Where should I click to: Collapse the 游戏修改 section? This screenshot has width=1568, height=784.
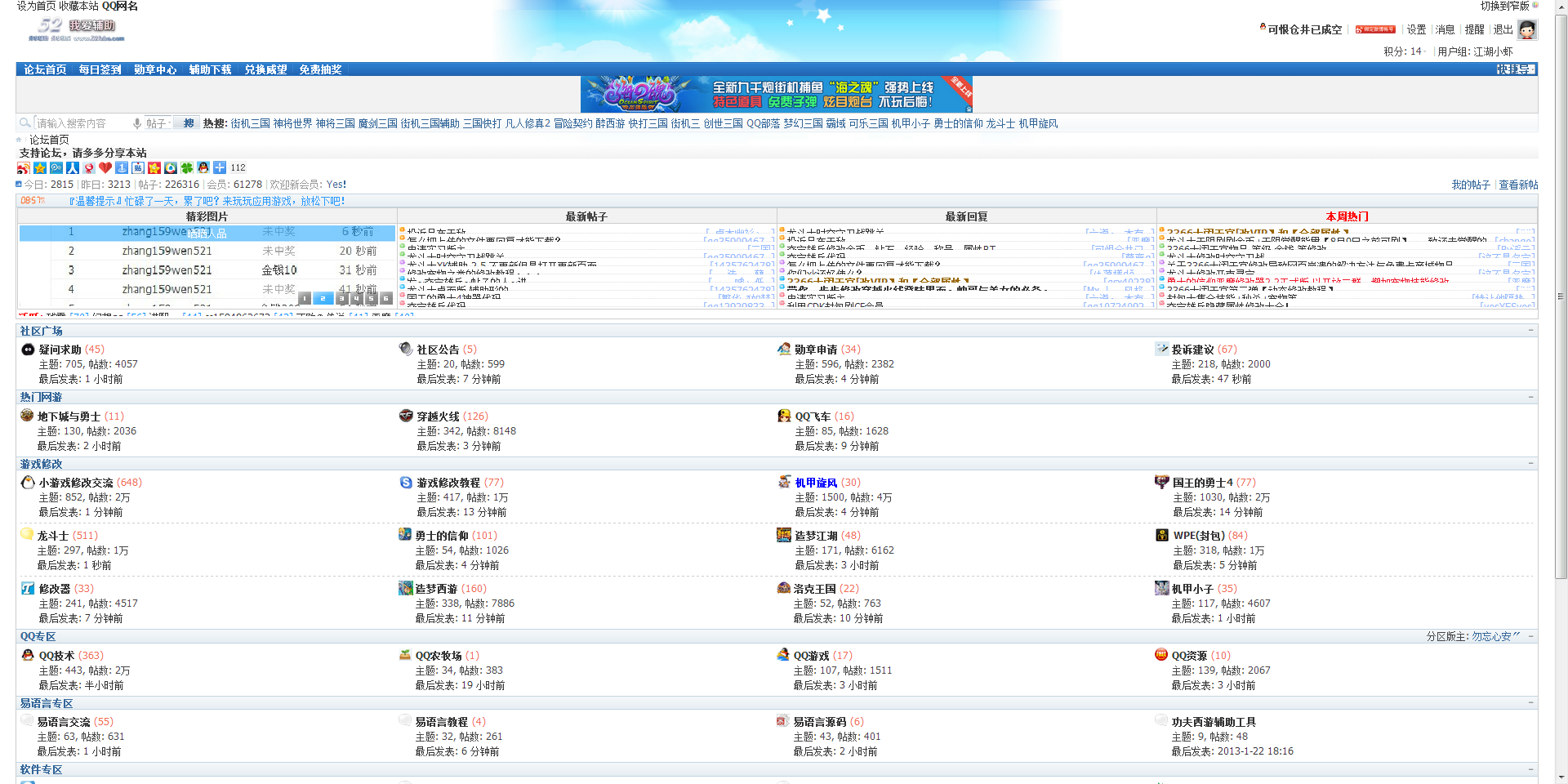(1530, 463)
